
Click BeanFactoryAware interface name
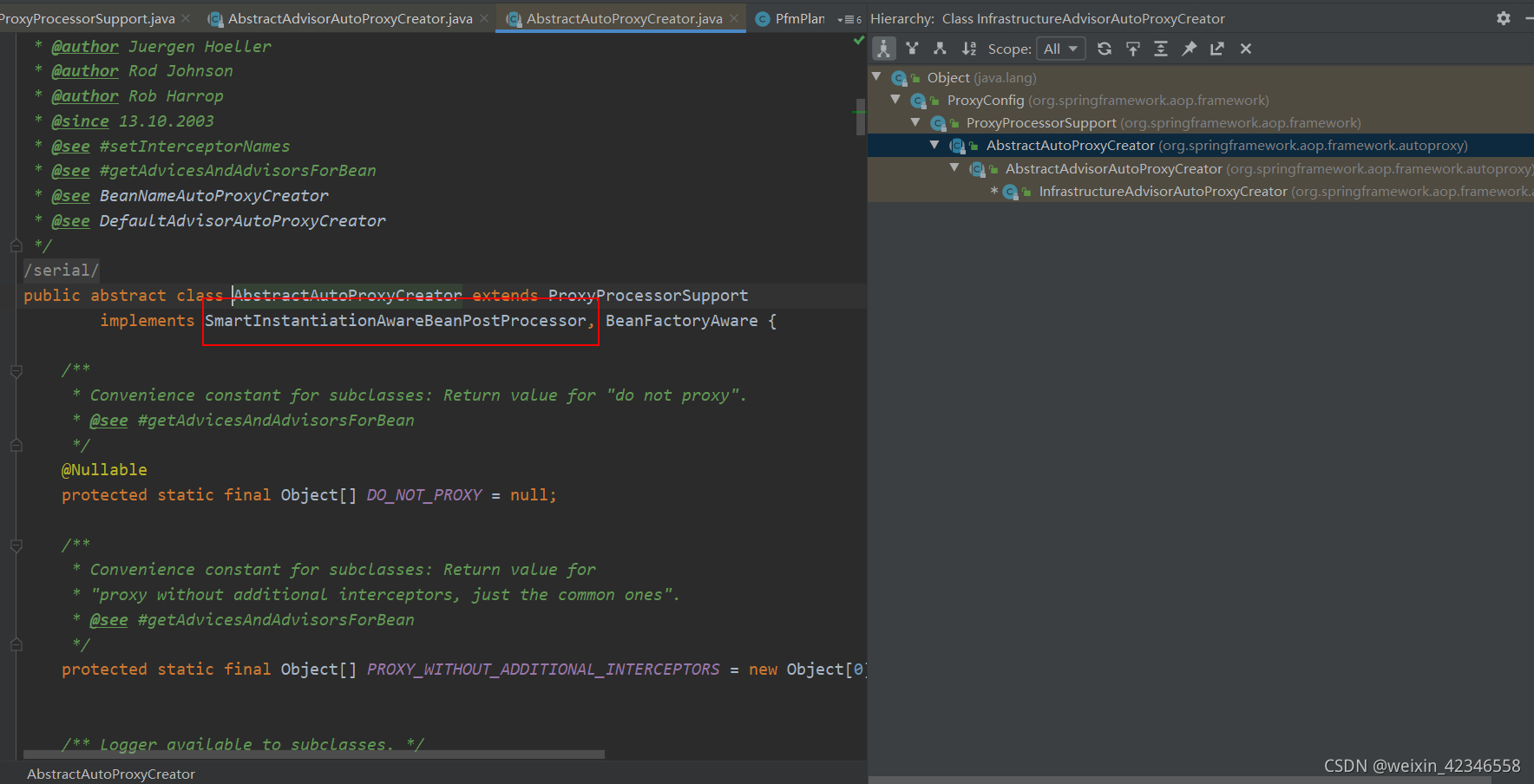(x=682, y=320)
